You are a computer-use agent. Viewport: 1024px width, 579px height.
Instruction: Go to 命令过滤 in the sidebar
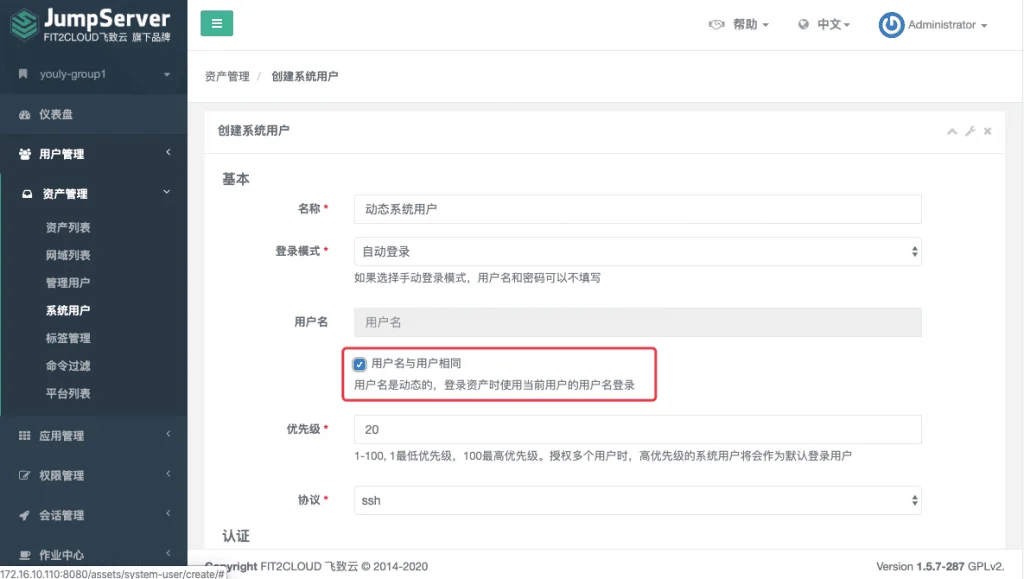pos(68,366)
